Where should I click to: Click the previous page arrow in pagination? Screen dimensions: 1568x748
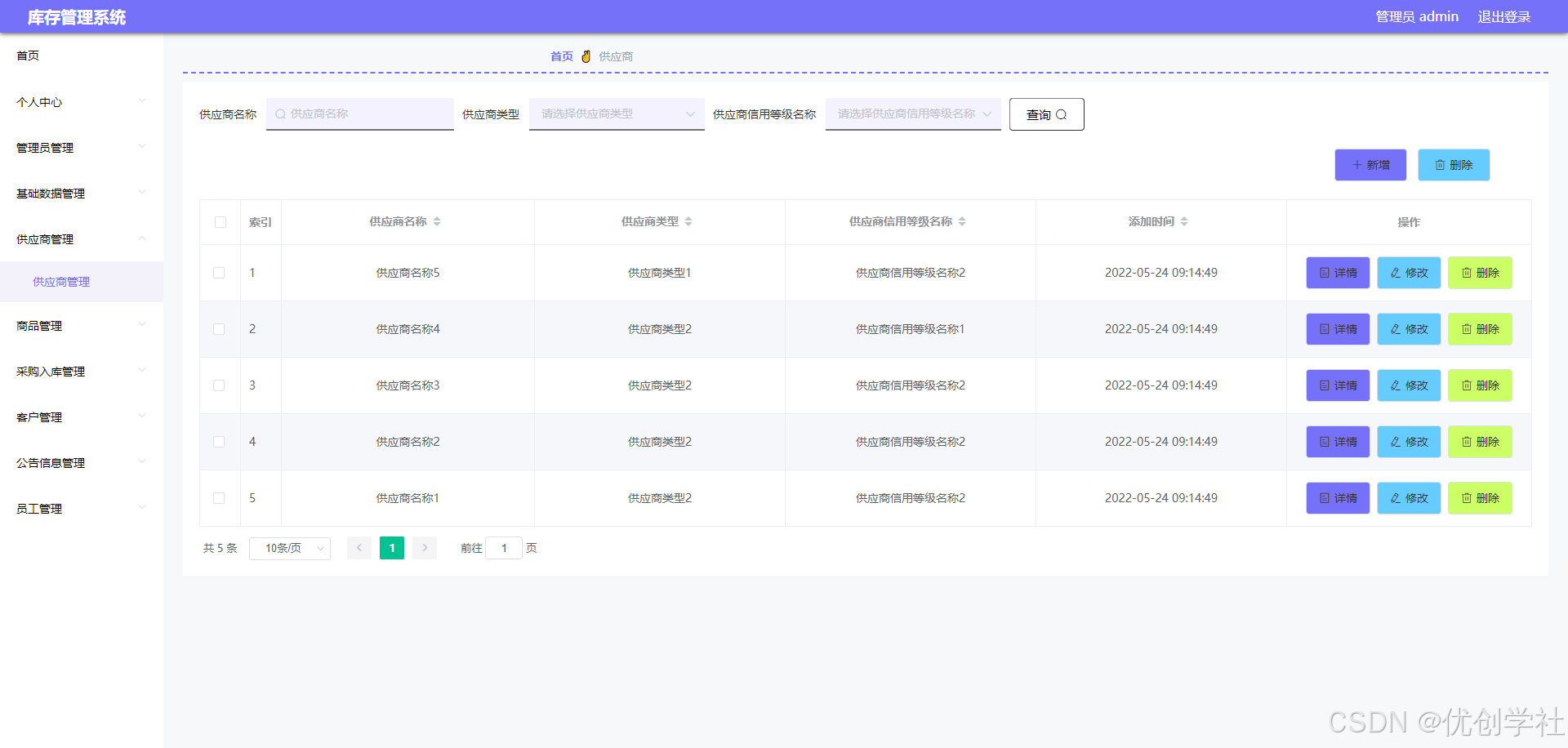(359, 548)
